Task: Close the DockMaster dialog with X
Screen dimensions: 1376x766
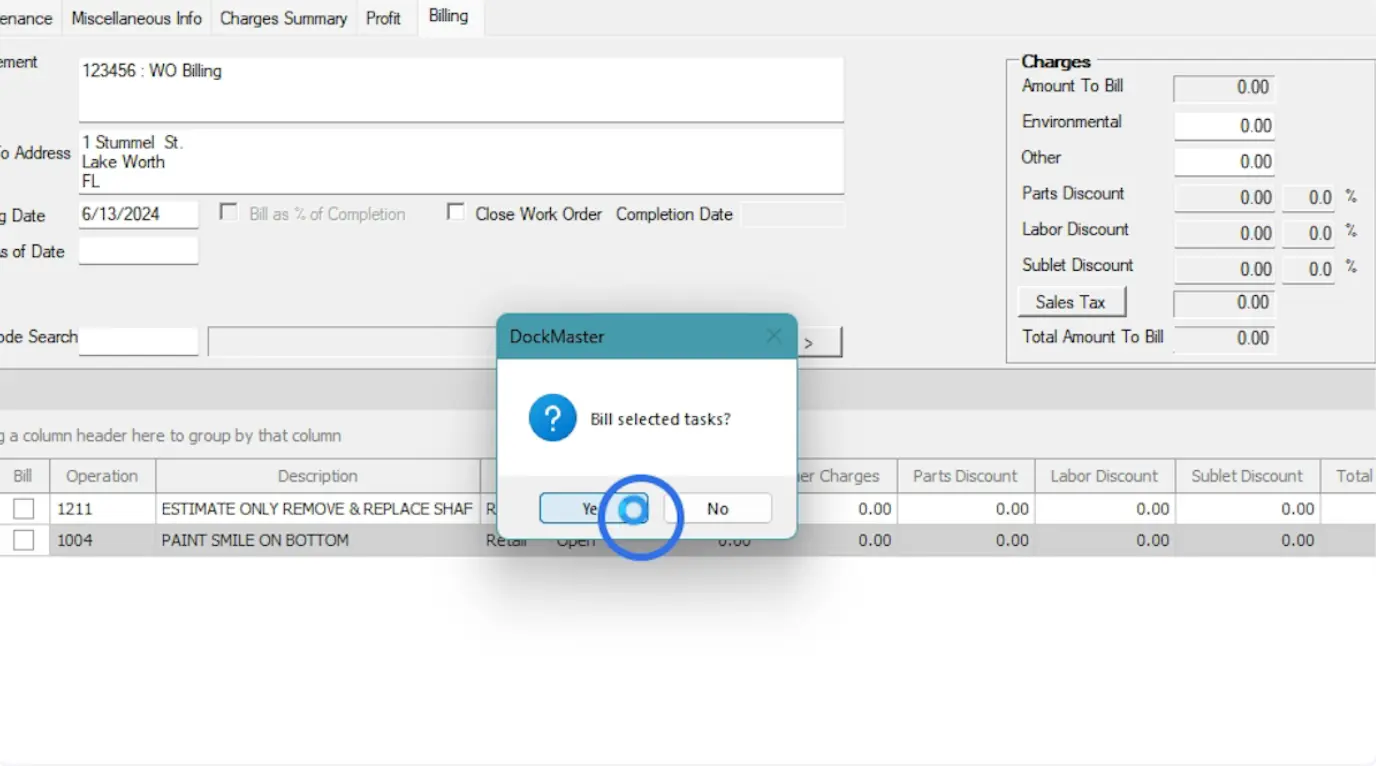Action: (773, 336)
